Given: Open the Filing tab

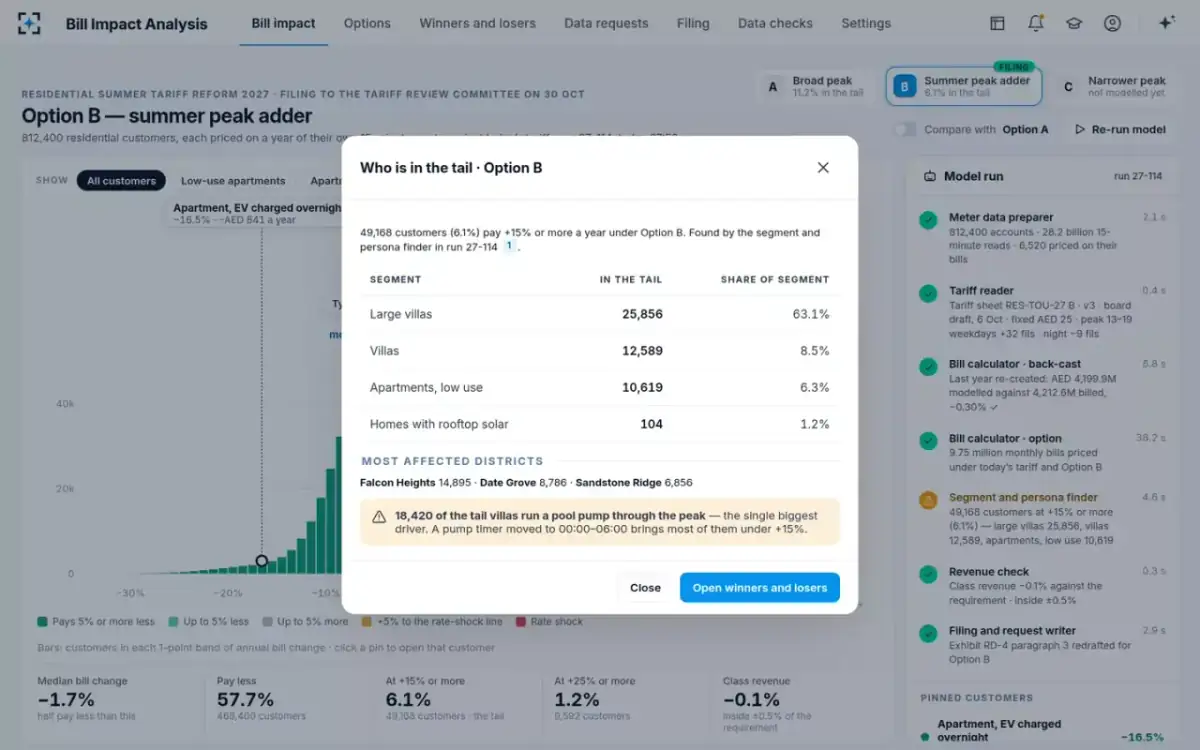Looking at the screenshot, I should click(692, 23).
